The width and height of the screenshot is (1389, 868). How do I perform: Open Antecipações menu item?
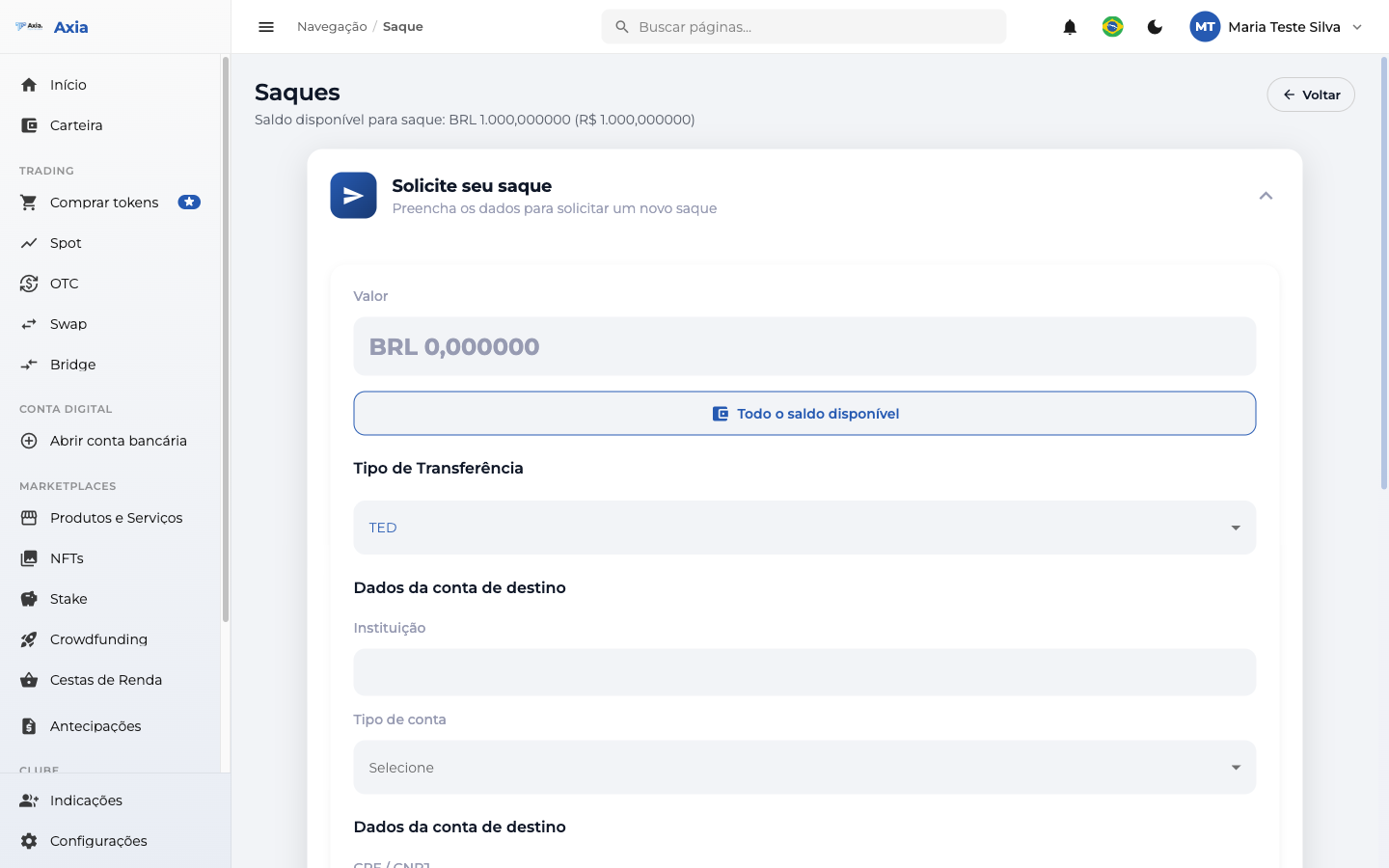pos(110,726)
